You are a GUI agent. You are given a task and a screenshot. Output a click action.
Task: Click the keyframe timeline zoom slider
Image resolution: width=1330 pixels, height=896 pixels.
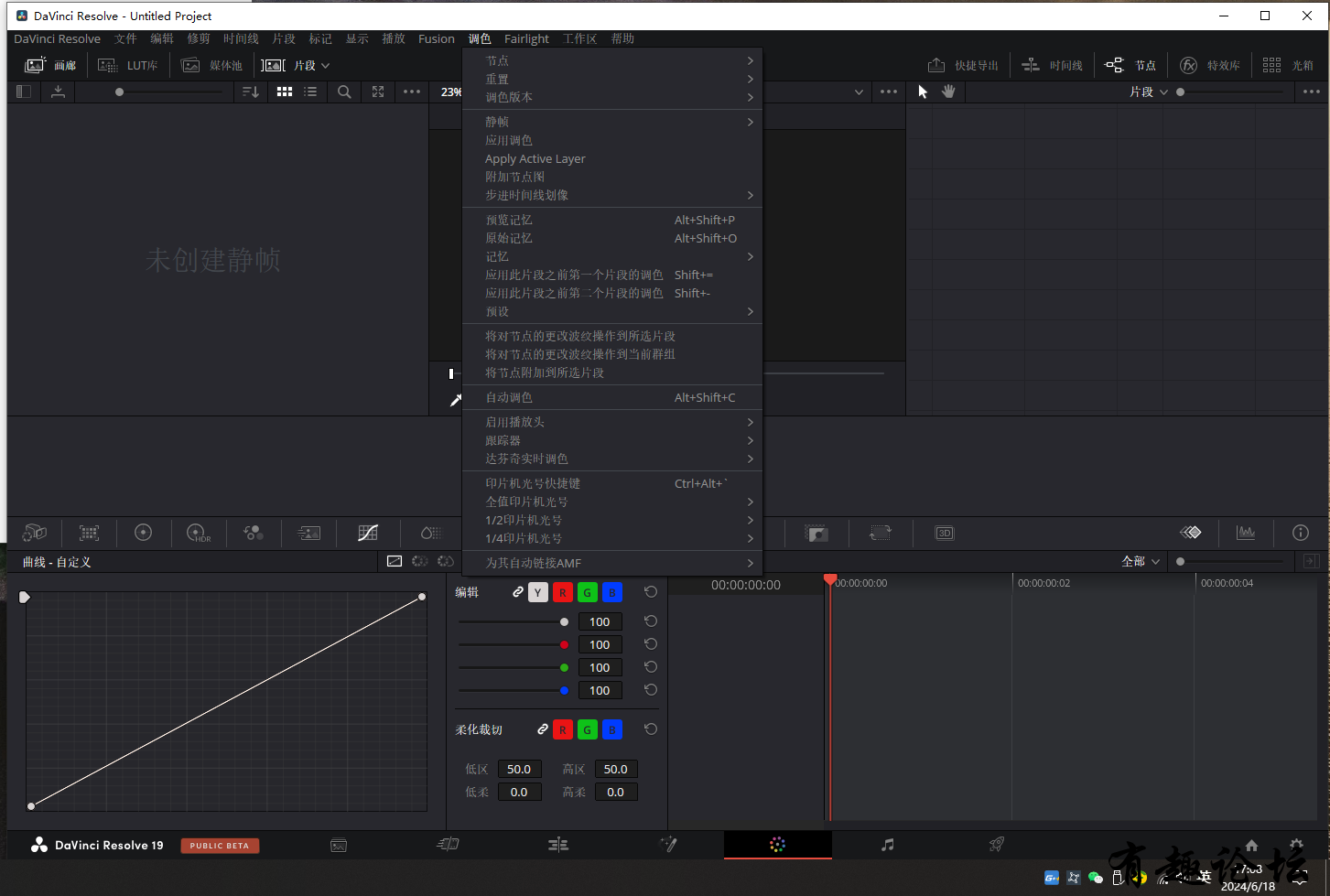pyautogui.click(x=1230, y=561)
